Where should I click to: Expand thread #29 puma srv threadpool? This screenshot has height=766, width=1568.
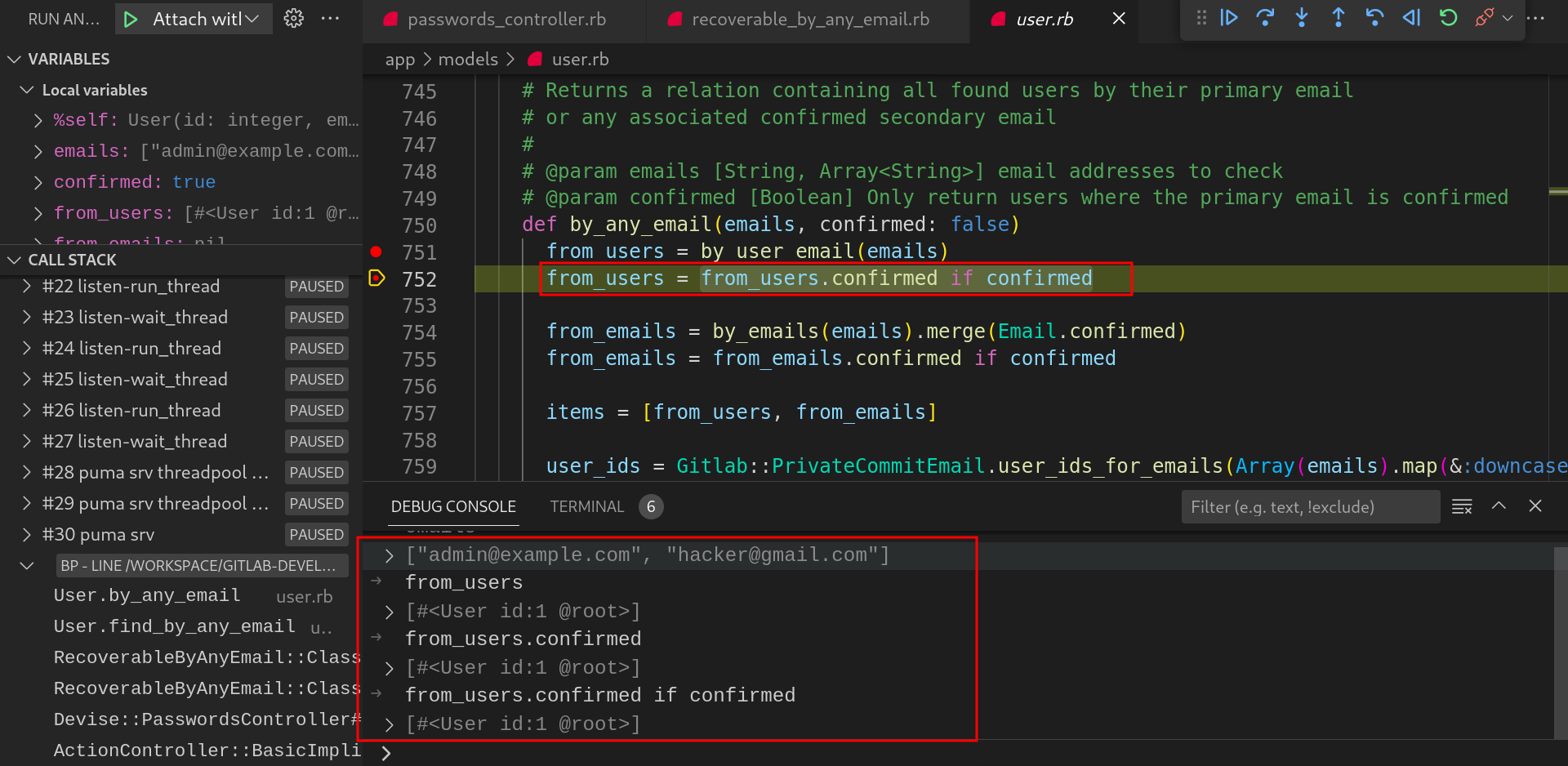tap(27, 503)
